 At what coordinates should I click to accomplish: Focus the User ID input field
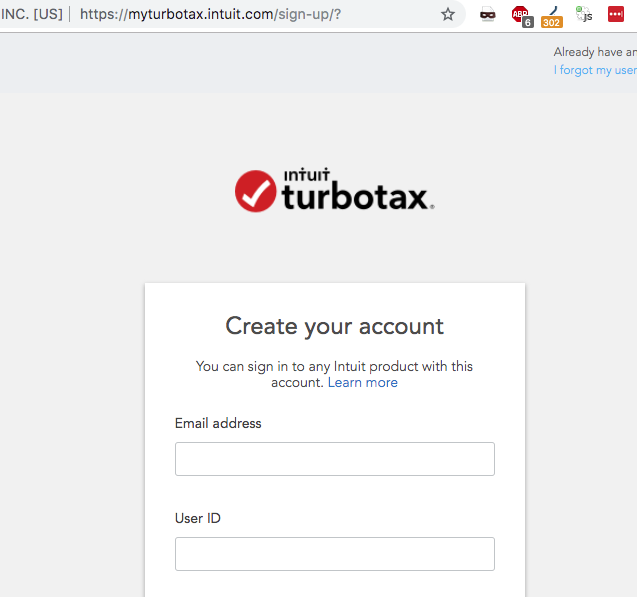point(335,554)
